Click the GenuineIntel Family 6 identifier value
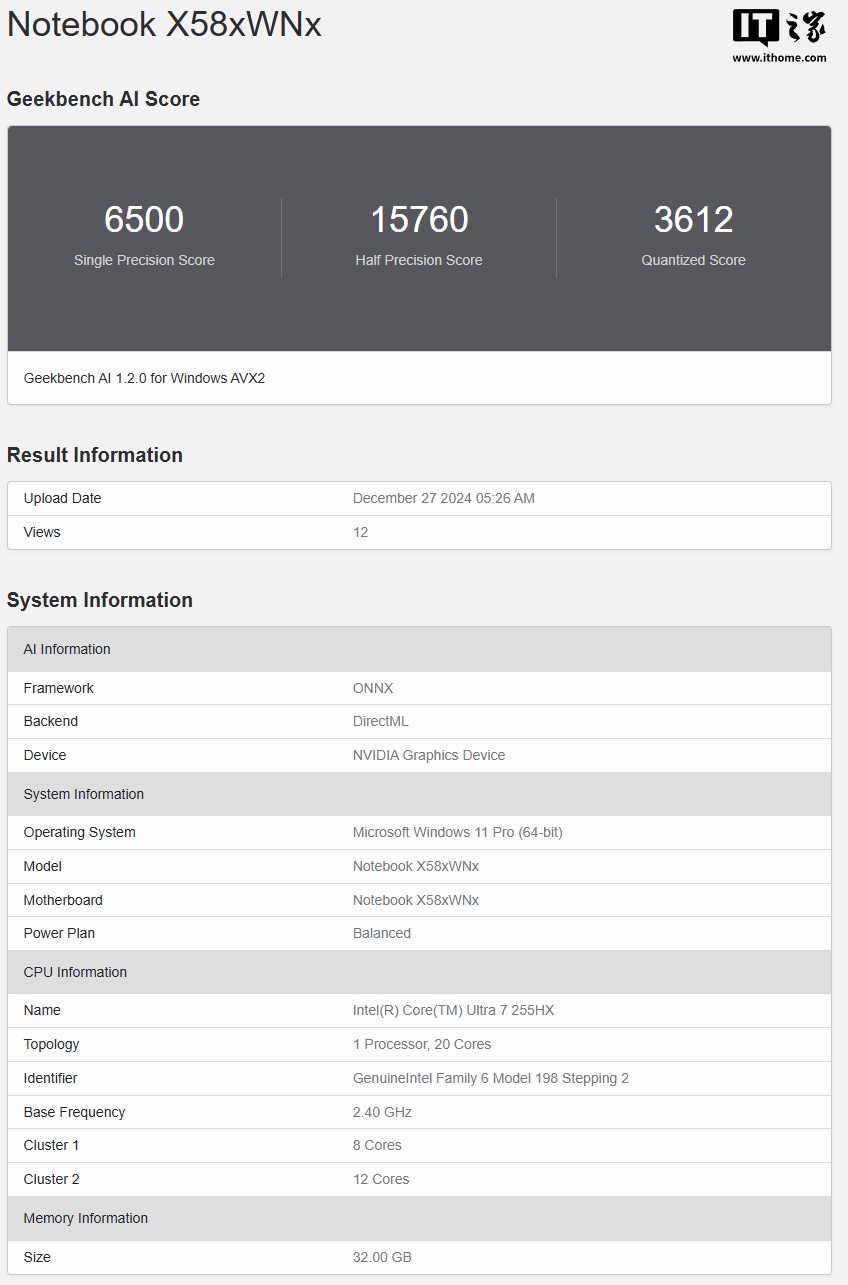The height and width of the screenshot is (1285, 848). tap(490, 1078)
